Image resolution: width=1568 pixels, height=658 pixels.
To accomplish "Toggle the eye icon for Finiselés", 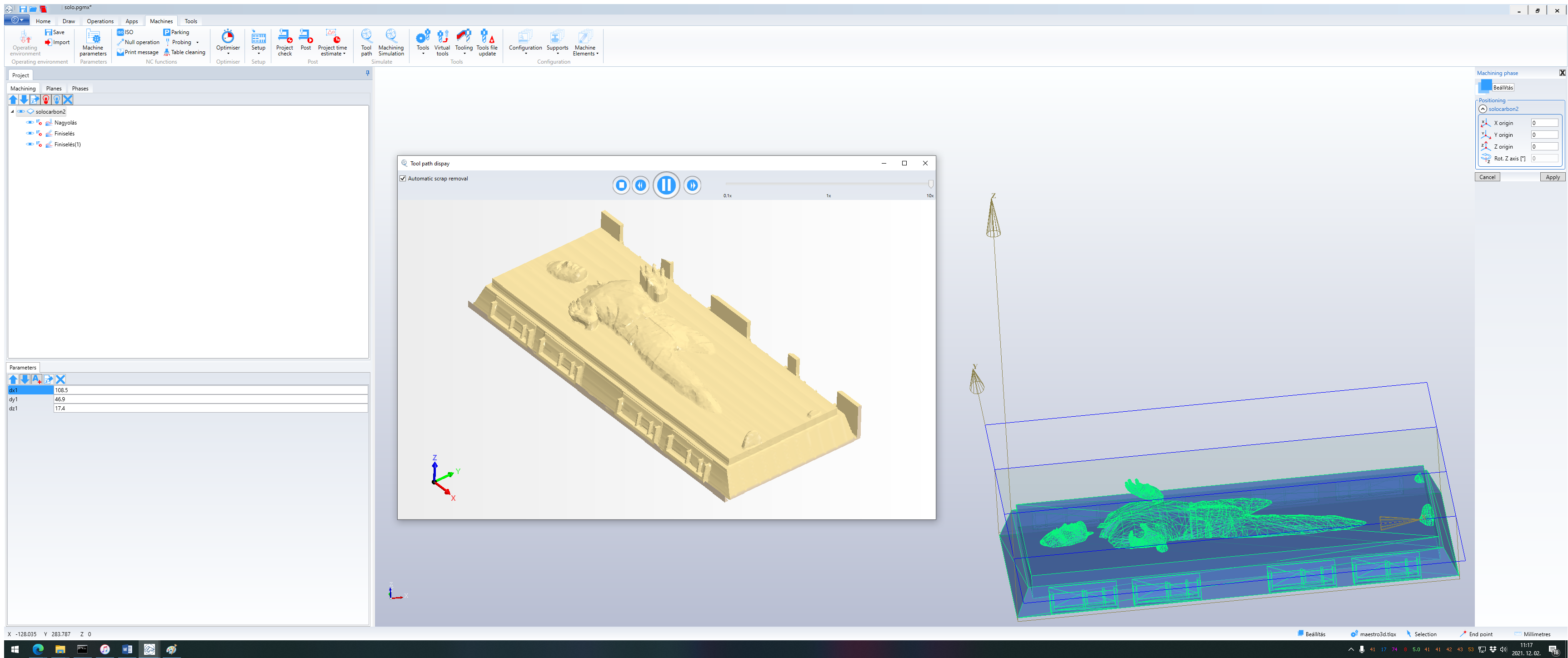I will click(30, 133).
